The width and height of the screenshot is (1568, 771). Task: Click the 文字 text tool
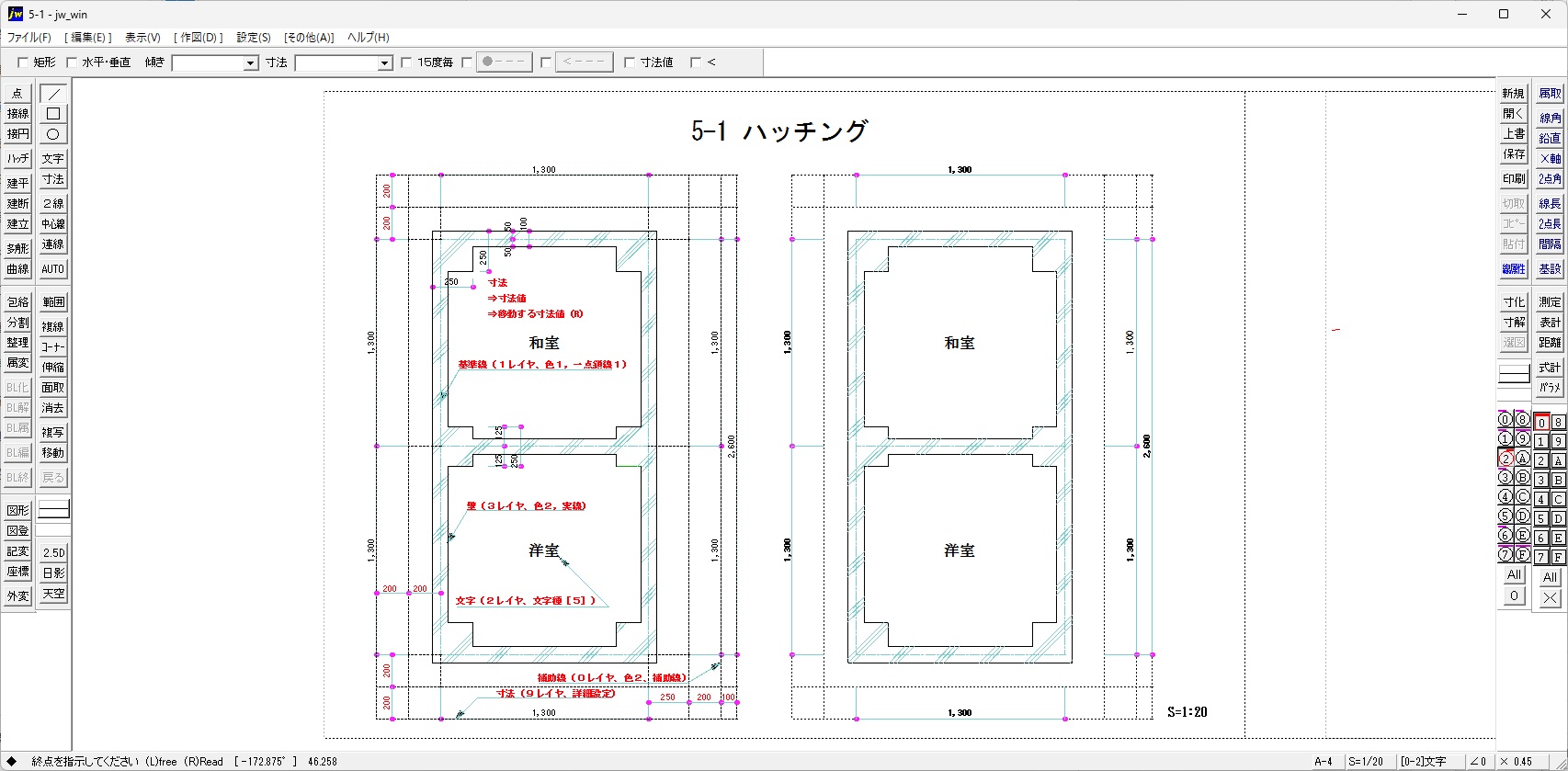click(x=53, y=158)
